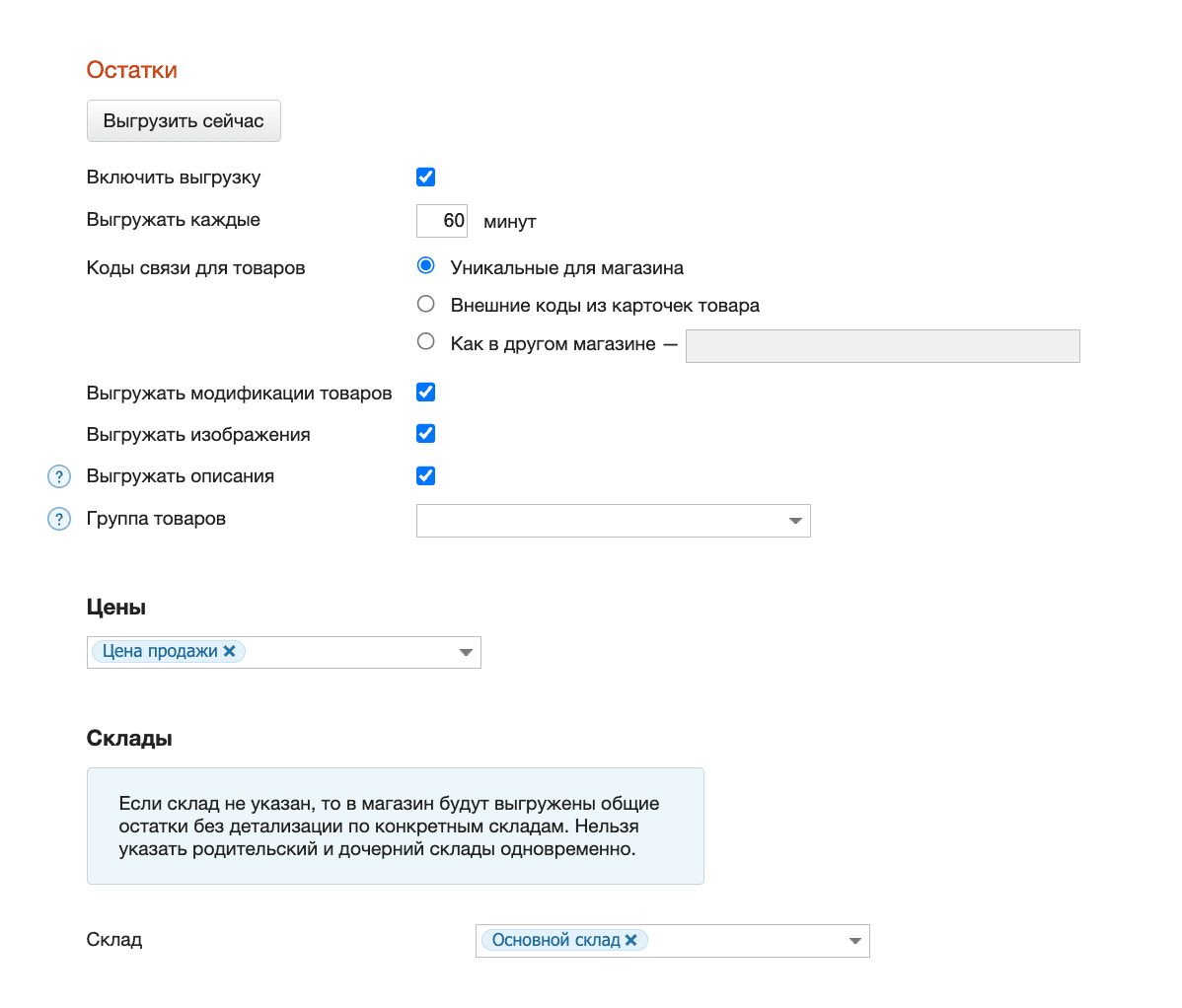
Task: Open the Группа товаров dropdown
Action: point(613,521)
